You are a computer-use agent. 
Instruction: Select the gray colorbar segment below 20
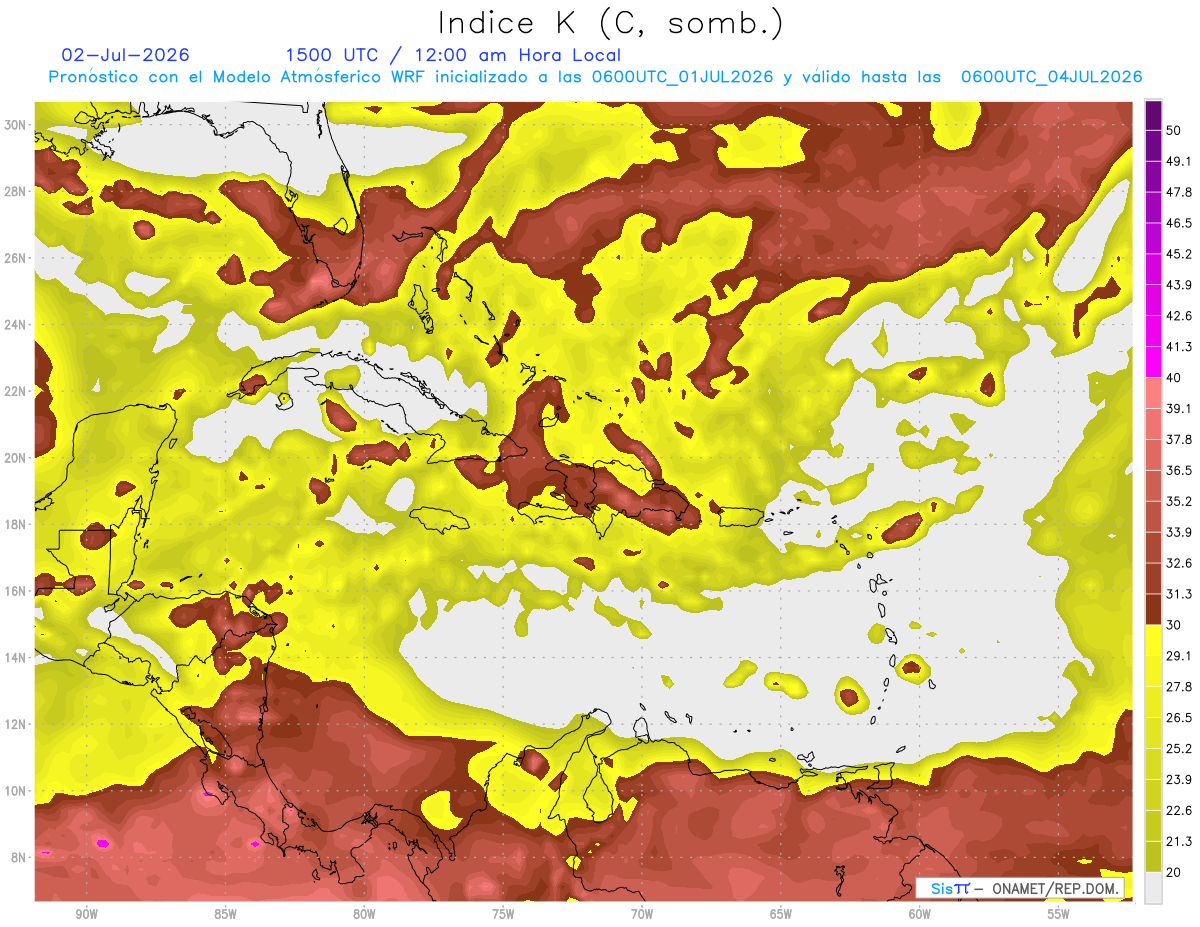pos(1154,887)
